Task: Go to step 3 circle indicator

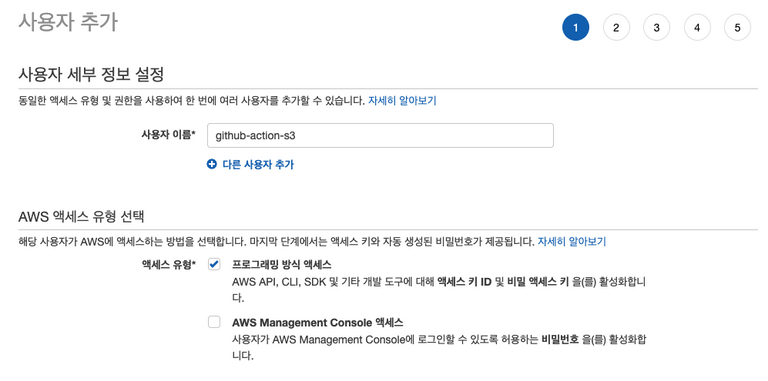Action: click(656, 27)
